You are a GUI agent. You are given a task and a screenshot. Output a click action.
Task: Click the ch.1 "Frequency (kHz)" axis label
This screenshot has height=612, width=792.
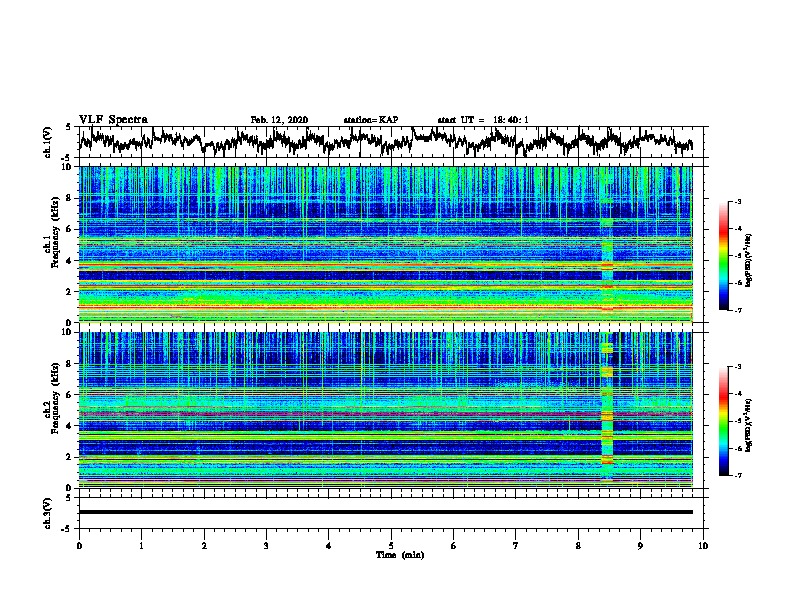[55, 232]
